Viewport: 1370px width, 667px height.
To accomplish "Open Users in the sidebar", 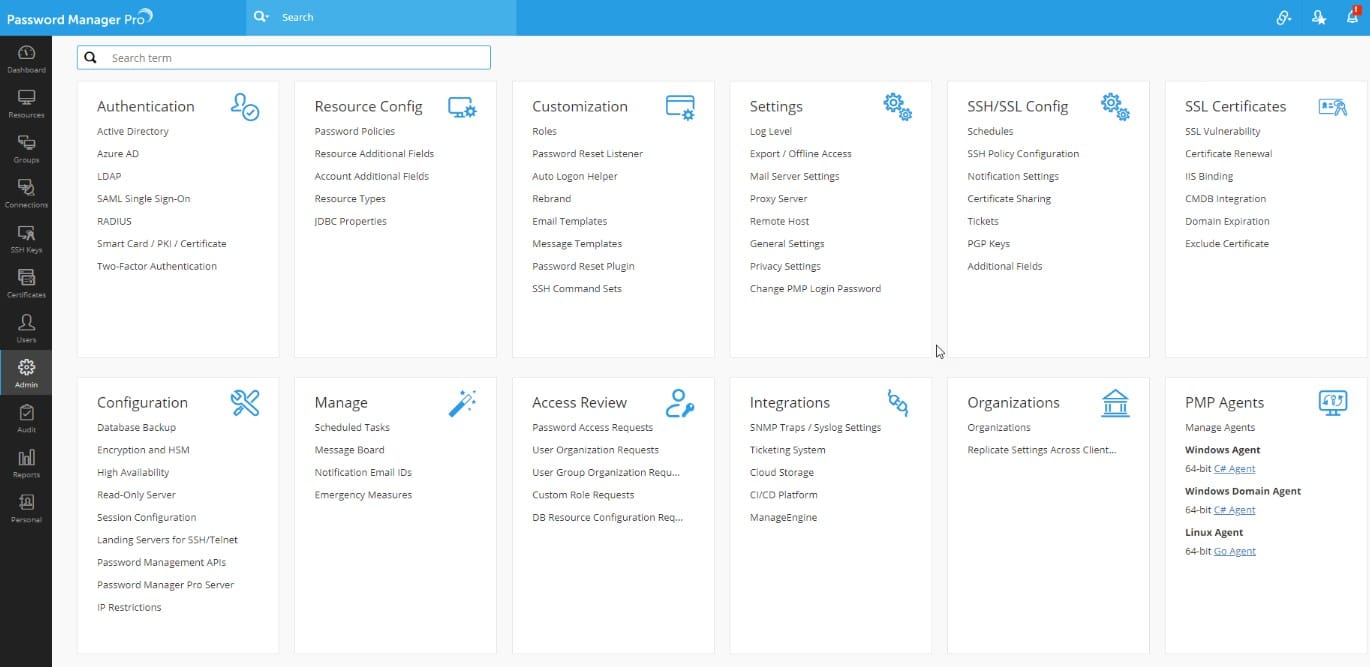I will (26, 329).
